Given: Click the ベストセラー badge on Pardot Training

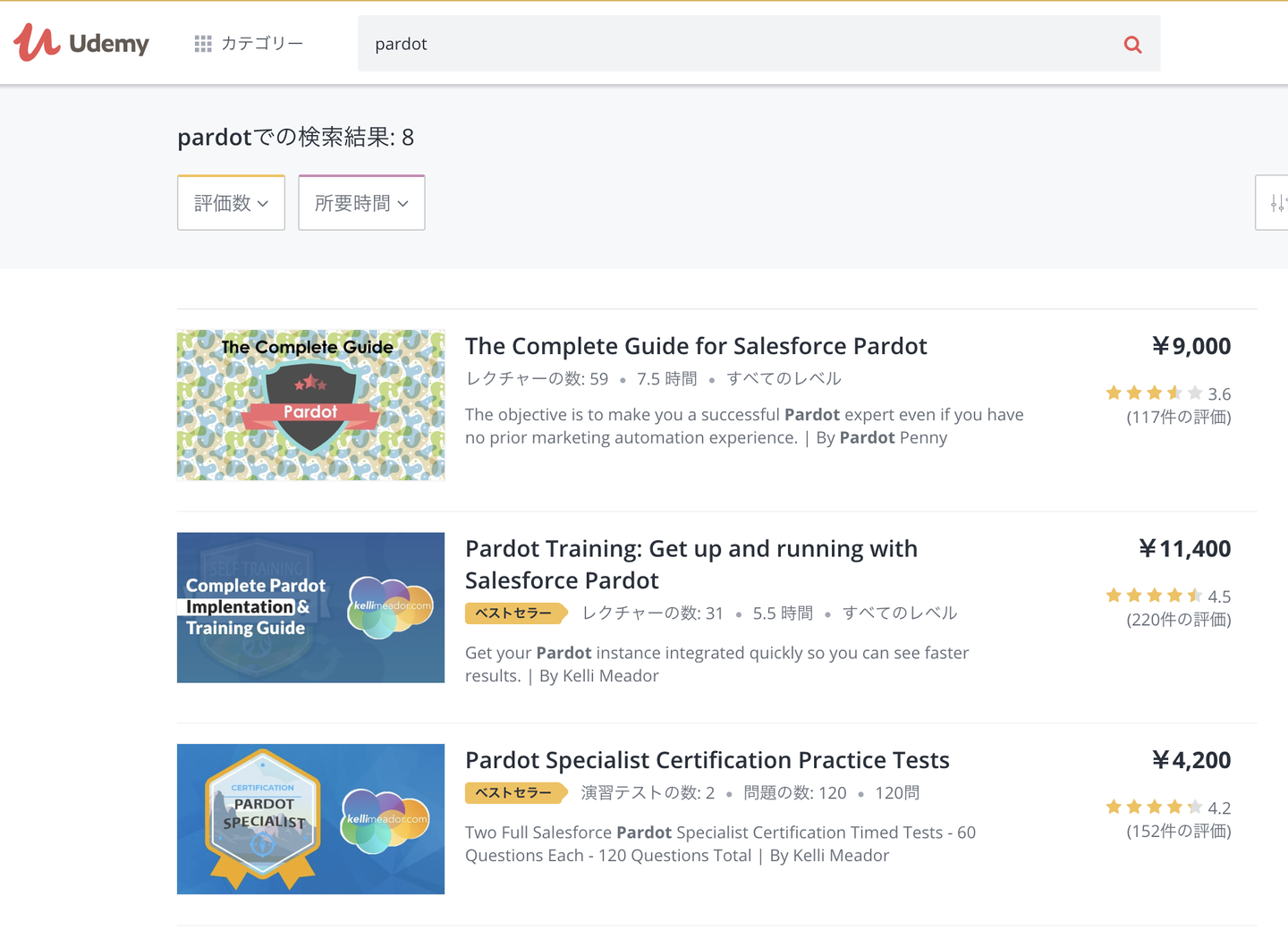Looking at the screenshot, I should (x=514, y=613).
